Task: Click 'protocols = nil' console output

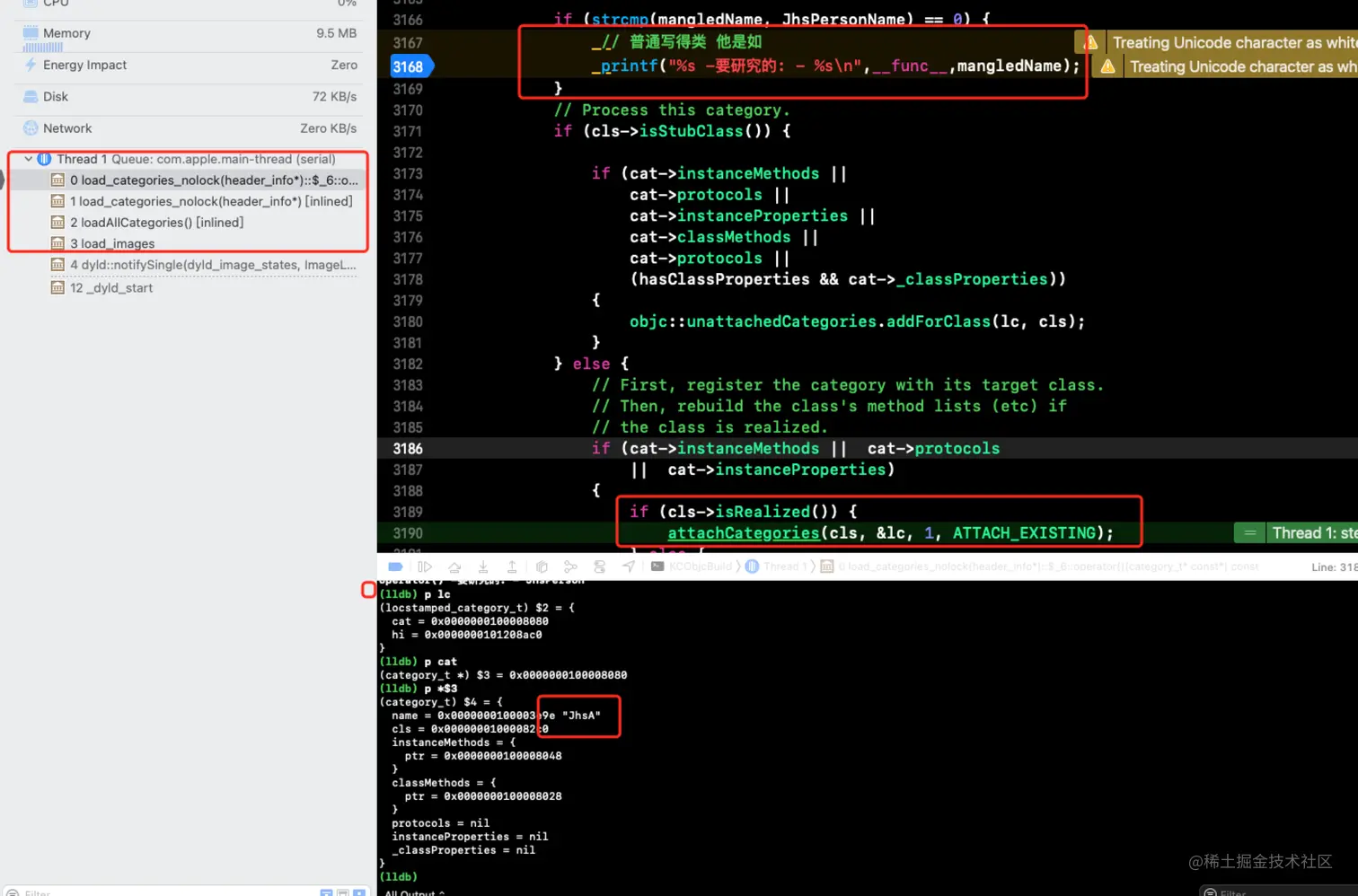Action: (440, 823)
